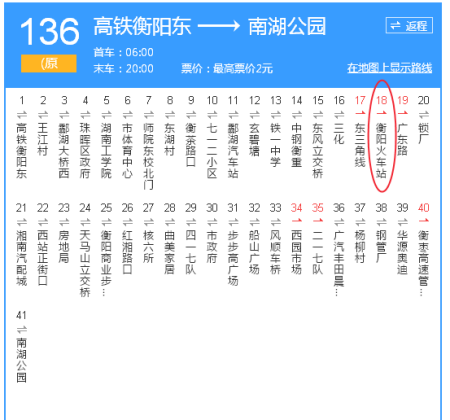The height and width of the screenshot is (420, 450).
Task: Select stop 33 风顺车桥
Action: pyautogui.click(x=275, y=253)
